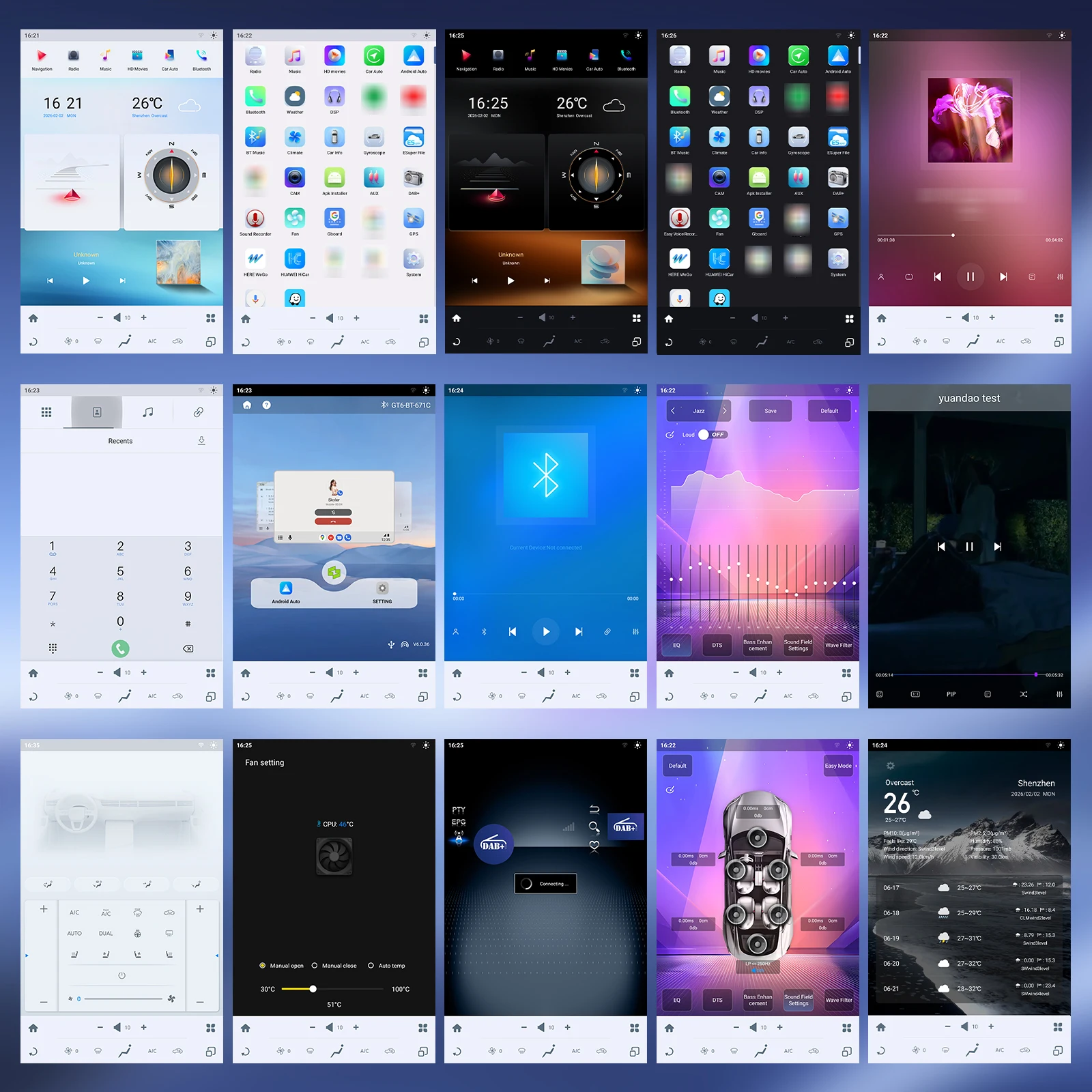Viewport: 1092px width, 1092px height.
Task: Click the climate power icon on Climate screen
Action: (121, 975)
